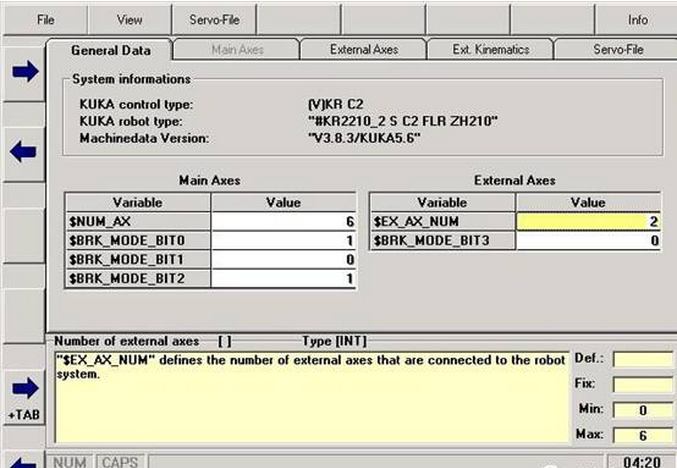Viewport: 677px width, 468px height.
Task: Edit the $BRK_MODE_BIT3 value field
Action: point(588,240)
